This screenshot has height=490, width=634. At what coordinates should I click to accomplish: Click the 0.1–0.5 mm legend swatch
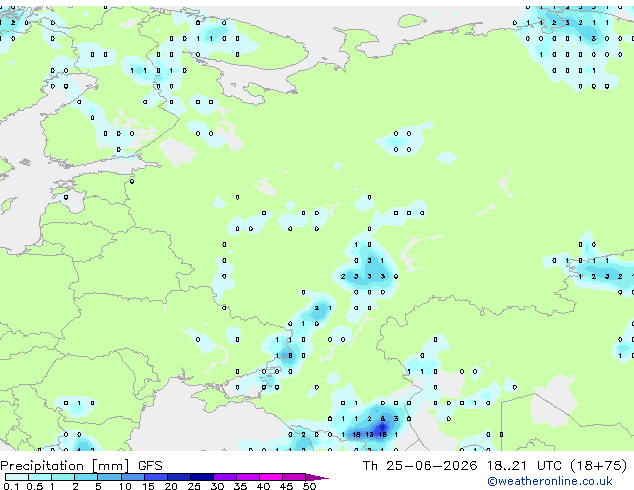[17, 477]
